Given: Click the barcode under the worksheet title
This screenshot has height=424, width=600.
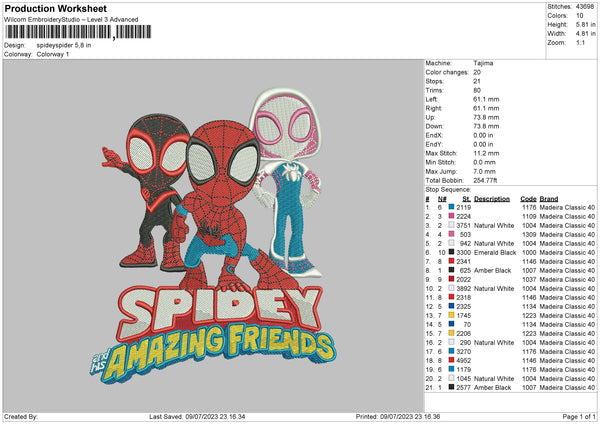Looking at the screenshot, I should [78, 32].
